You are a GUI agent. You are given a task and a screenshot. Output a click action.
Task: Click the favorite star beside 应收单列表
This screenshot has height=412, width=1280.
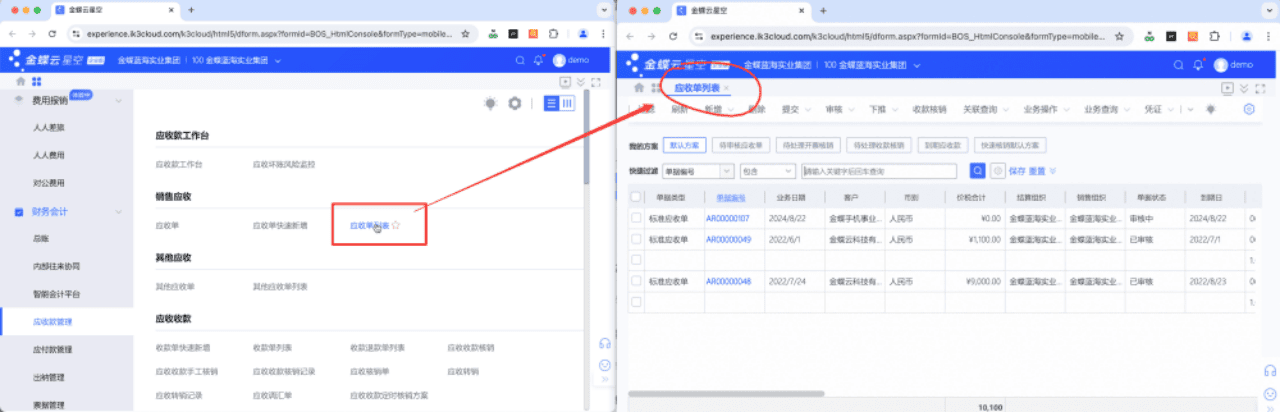(x=396, y=226)
